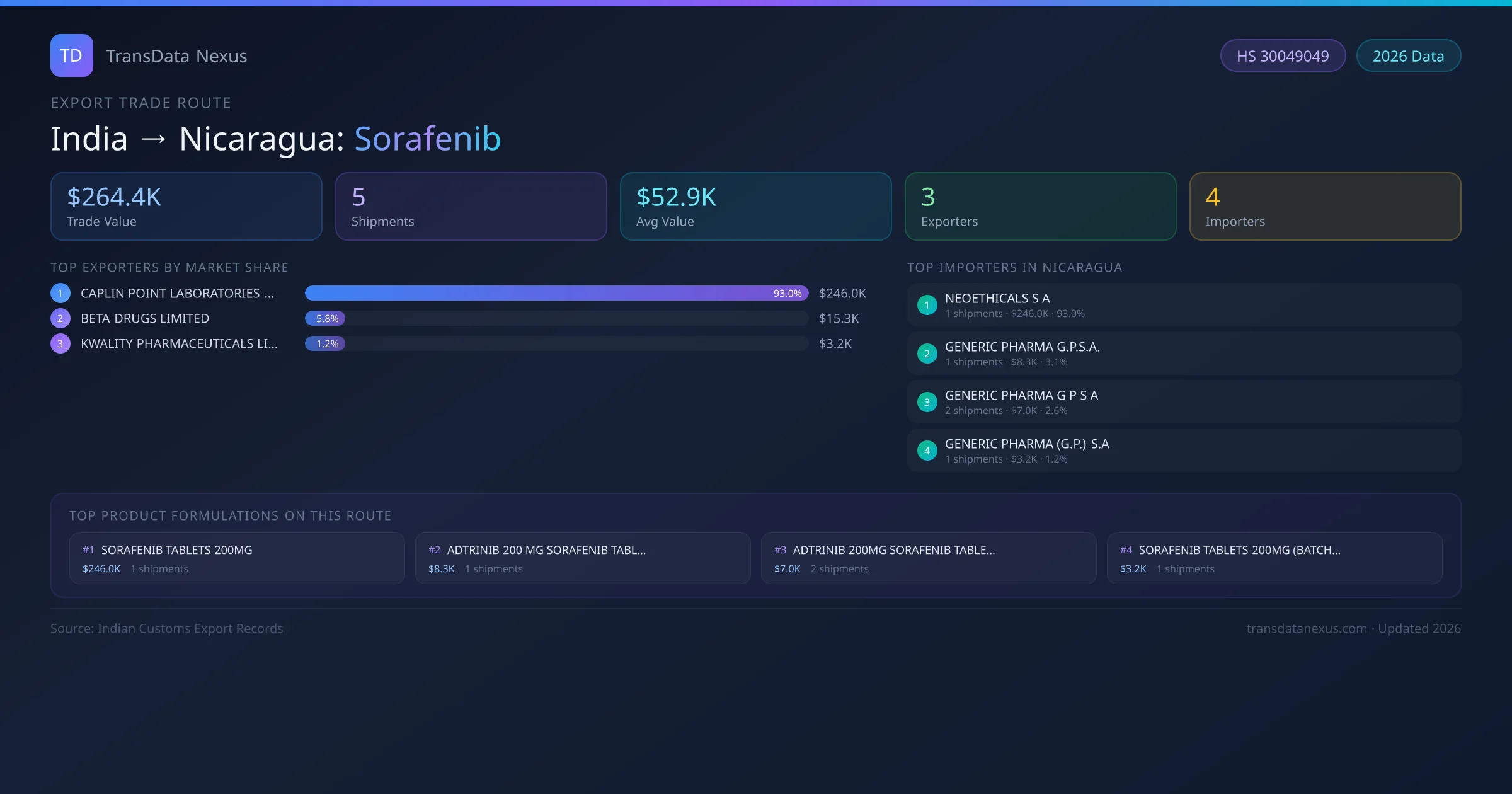Select rank badge 2 next to Beta Drugs Limited
The image size is (1512, 794).
[60, 318]
